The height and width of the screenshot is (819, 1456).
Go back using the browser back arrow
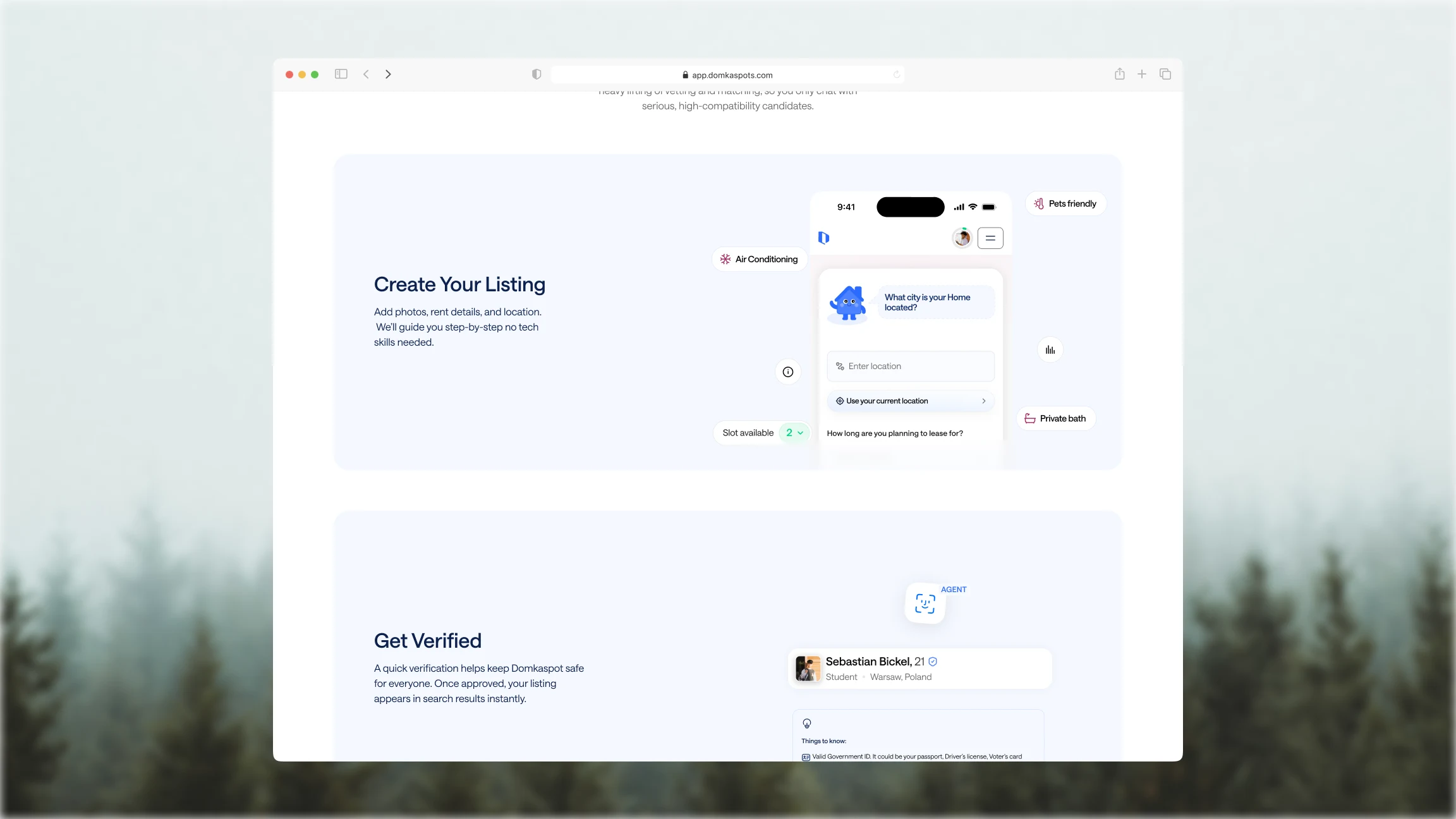click(366, 74)
